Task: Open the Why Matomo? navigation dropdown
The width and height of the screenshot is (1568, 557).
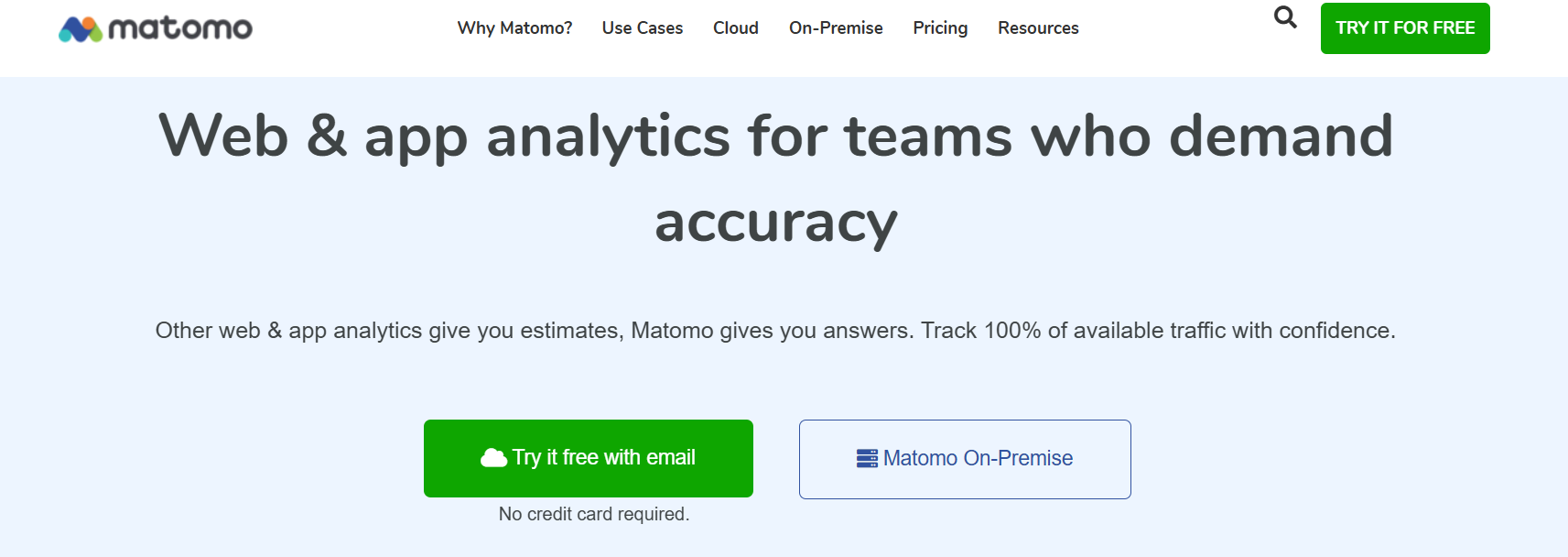Action: click(514, 28)
